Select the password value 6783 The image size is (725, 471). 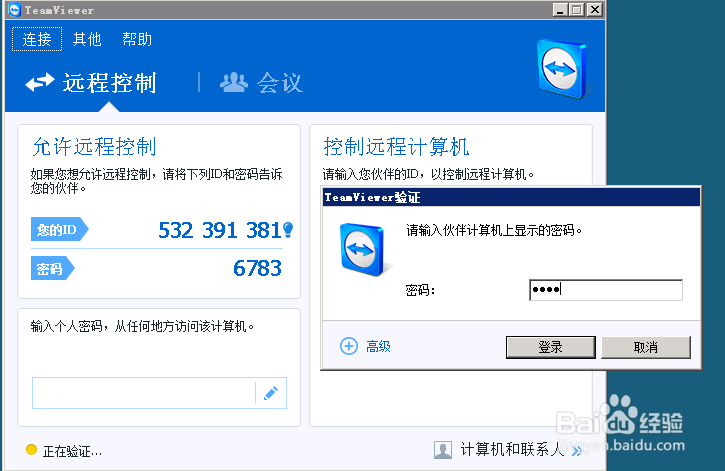click(258, 269)
